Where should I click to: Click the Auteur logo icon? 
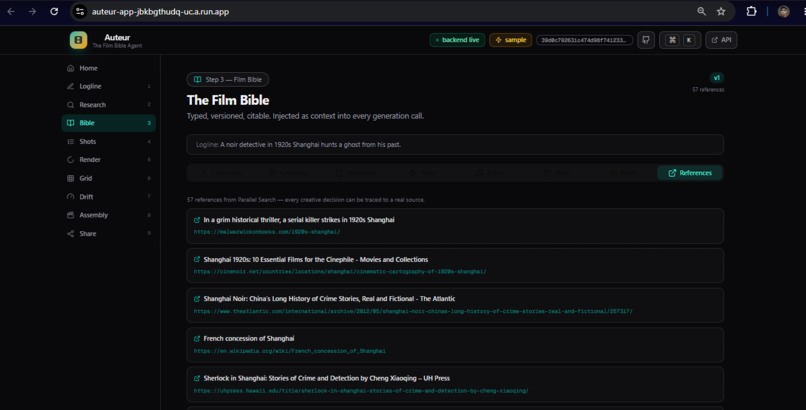point(79,40)
